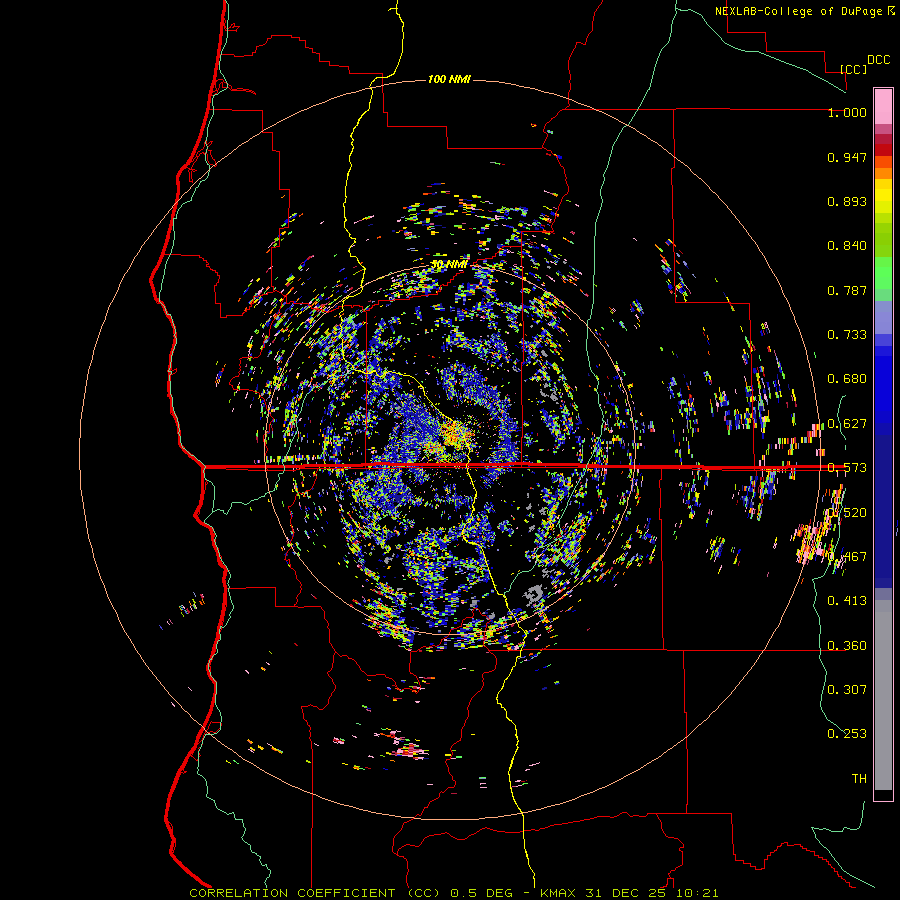Click the 1.000 scale value

point(847,113)
